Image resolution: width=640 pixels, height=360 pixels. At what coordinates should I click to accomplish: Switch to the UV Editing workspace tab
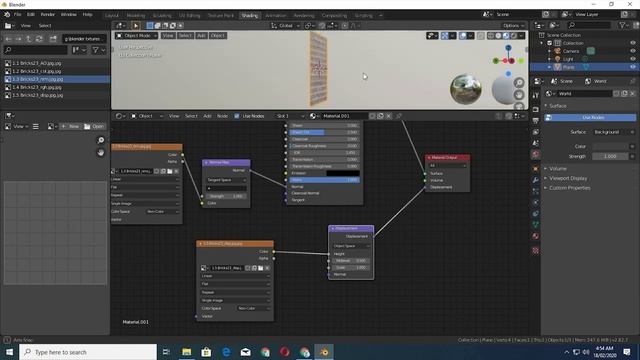189,16
